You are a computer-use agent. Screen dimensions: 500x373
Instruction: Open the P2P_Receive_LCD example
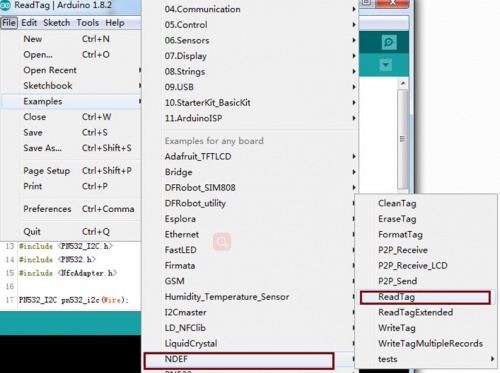point(426,266)
